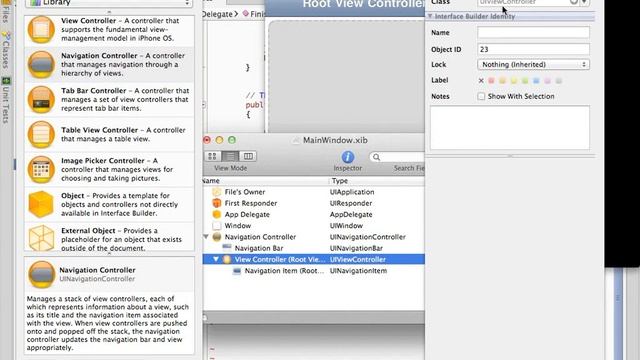The width and height of the screenshot is (640, 360).
Task: Select the Tab Bar Controller icon
Action: pyautogui.click(x=41, y=100)
